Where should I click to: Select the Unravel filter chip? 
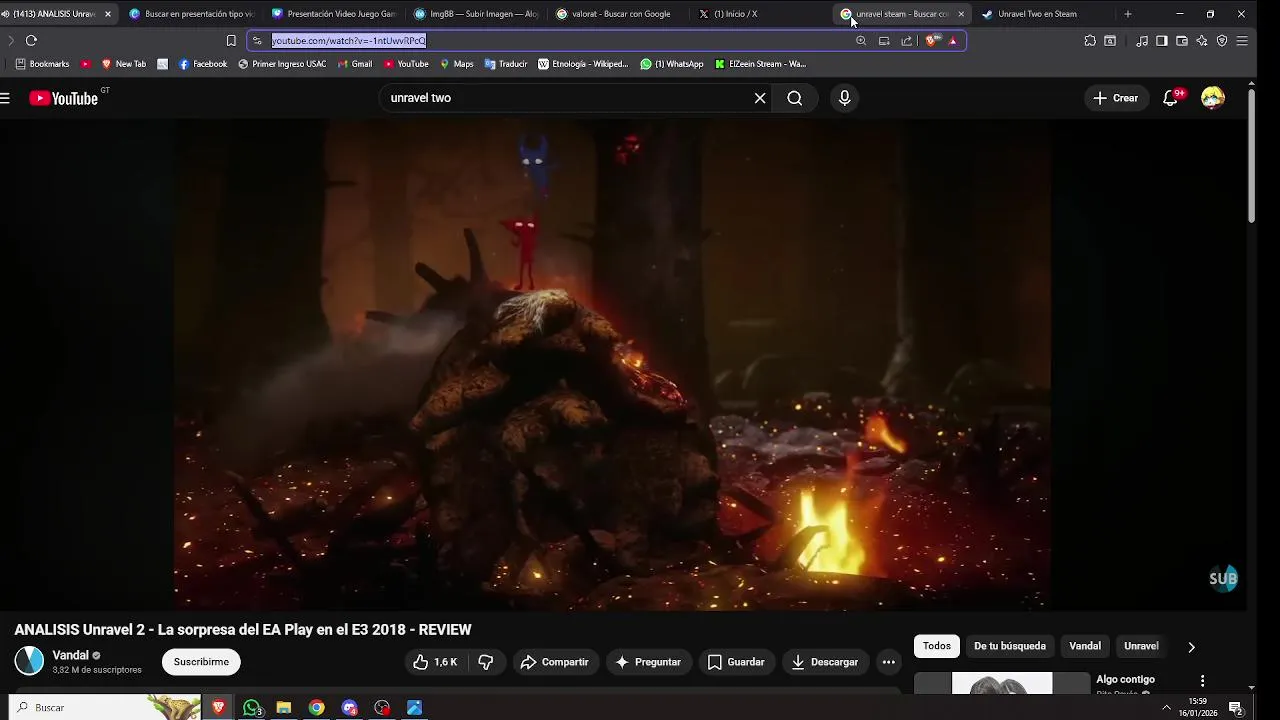point(1141,646)
